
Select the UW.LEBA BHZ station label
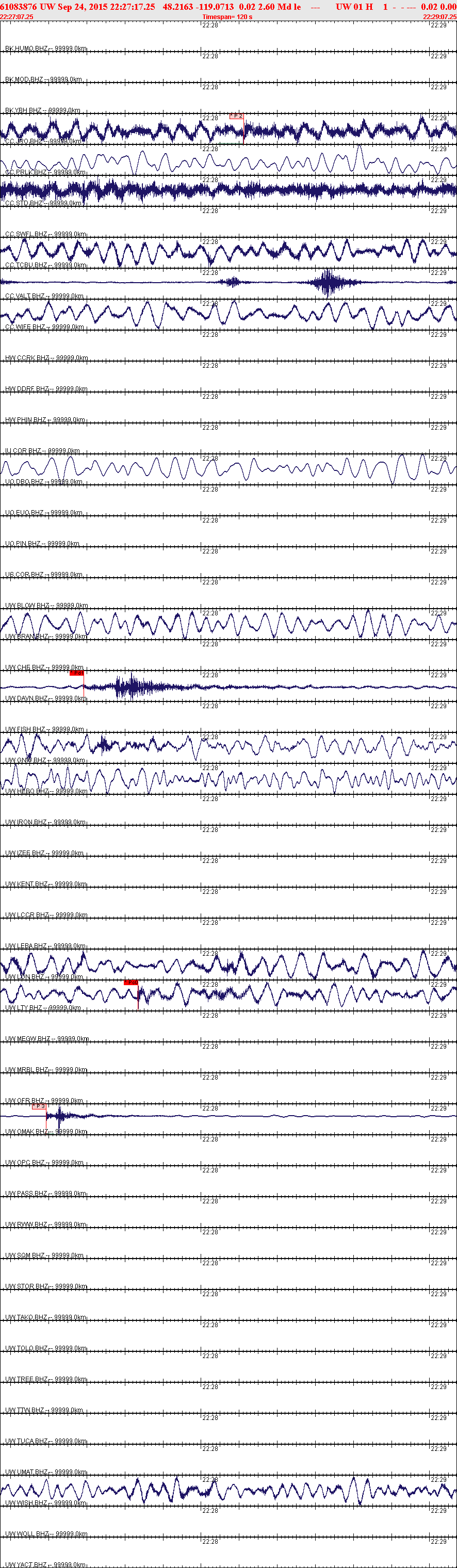[x=45, y=946]
